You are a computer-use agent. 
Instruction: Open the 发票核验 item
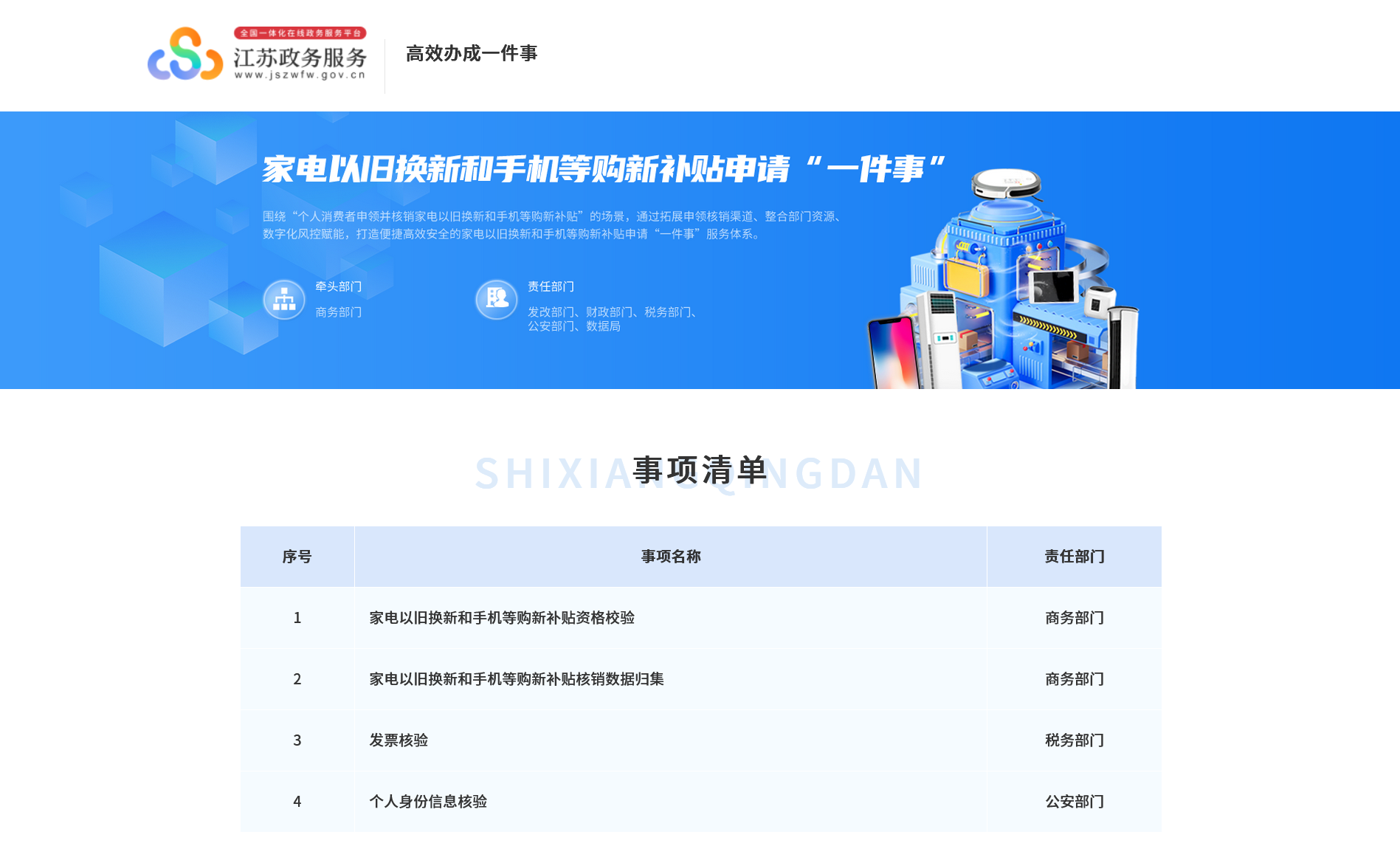point(399,740)
